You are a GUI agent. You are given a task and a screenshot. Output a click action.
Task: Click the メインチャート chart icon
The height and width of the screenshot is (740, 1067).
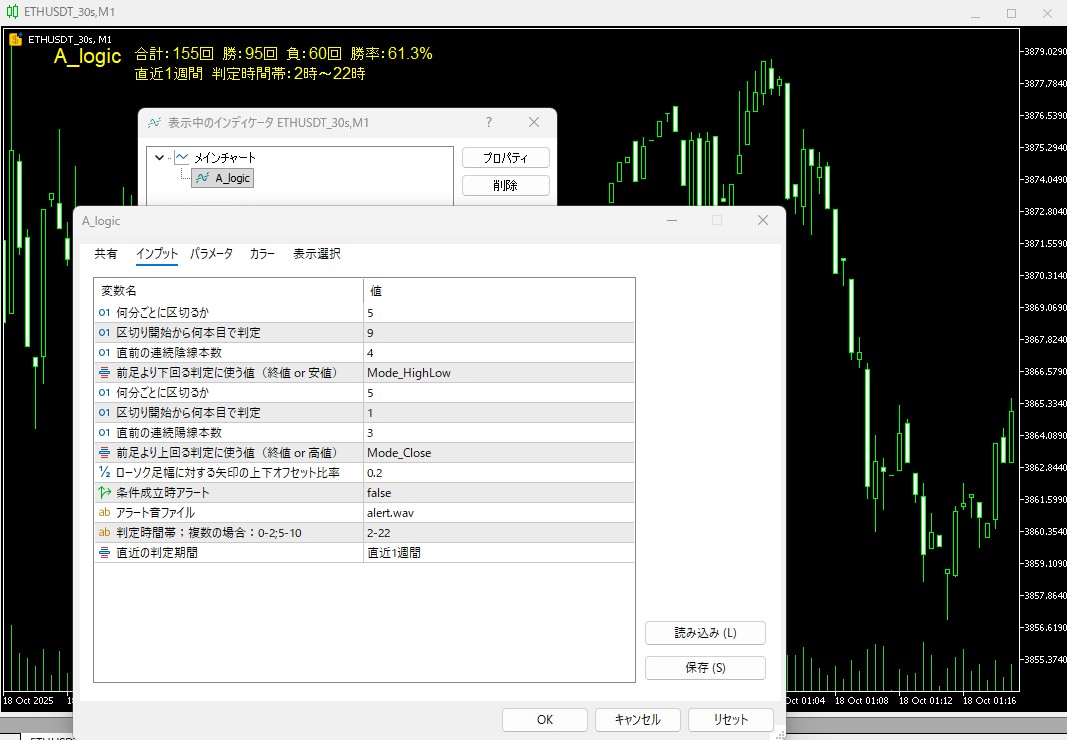coord(182,157)
